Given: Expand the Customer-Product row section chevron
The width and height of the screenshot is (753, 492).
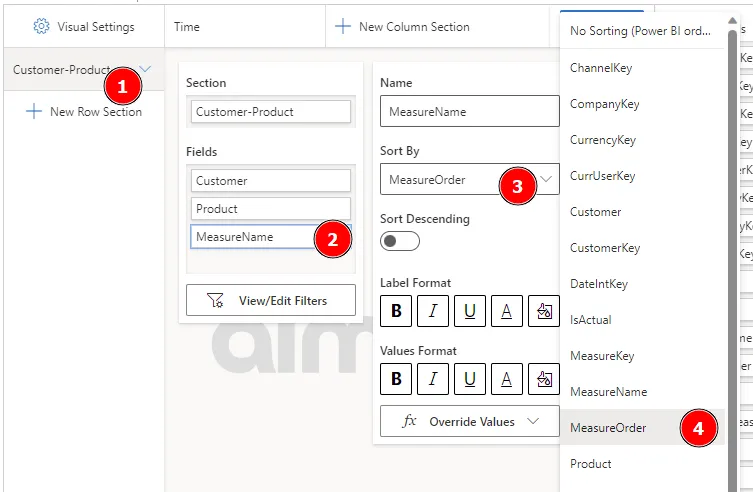Looking at the screenshot, I should pyautogui.click(x=146, y=70).
